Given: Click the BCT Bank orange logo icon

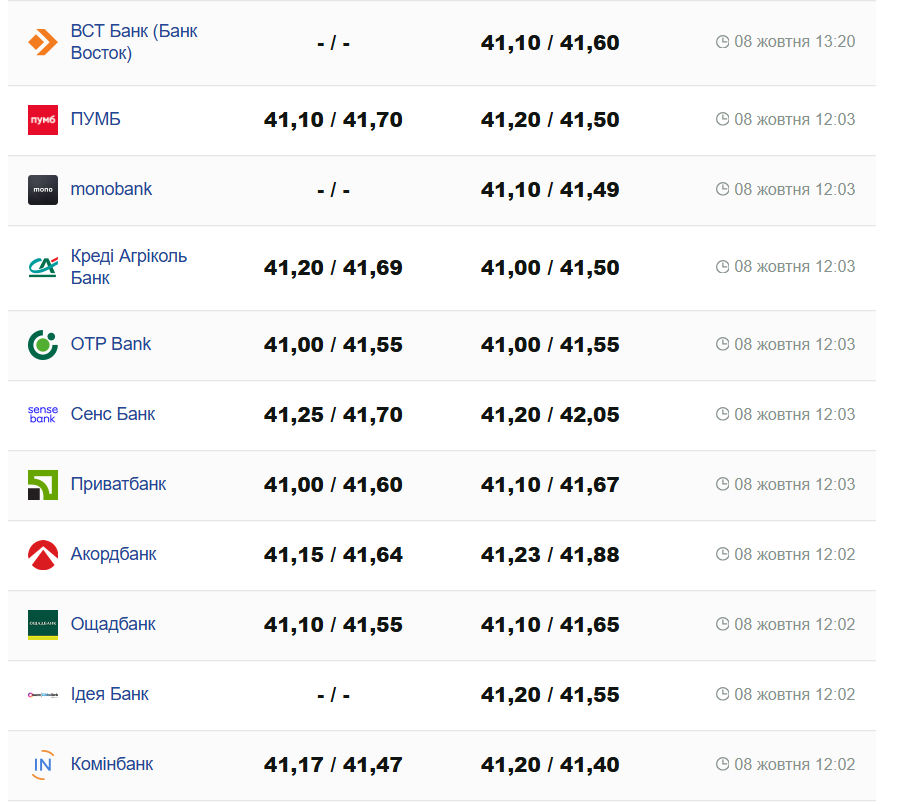Looking at the screenshot, I should (43, 42).
